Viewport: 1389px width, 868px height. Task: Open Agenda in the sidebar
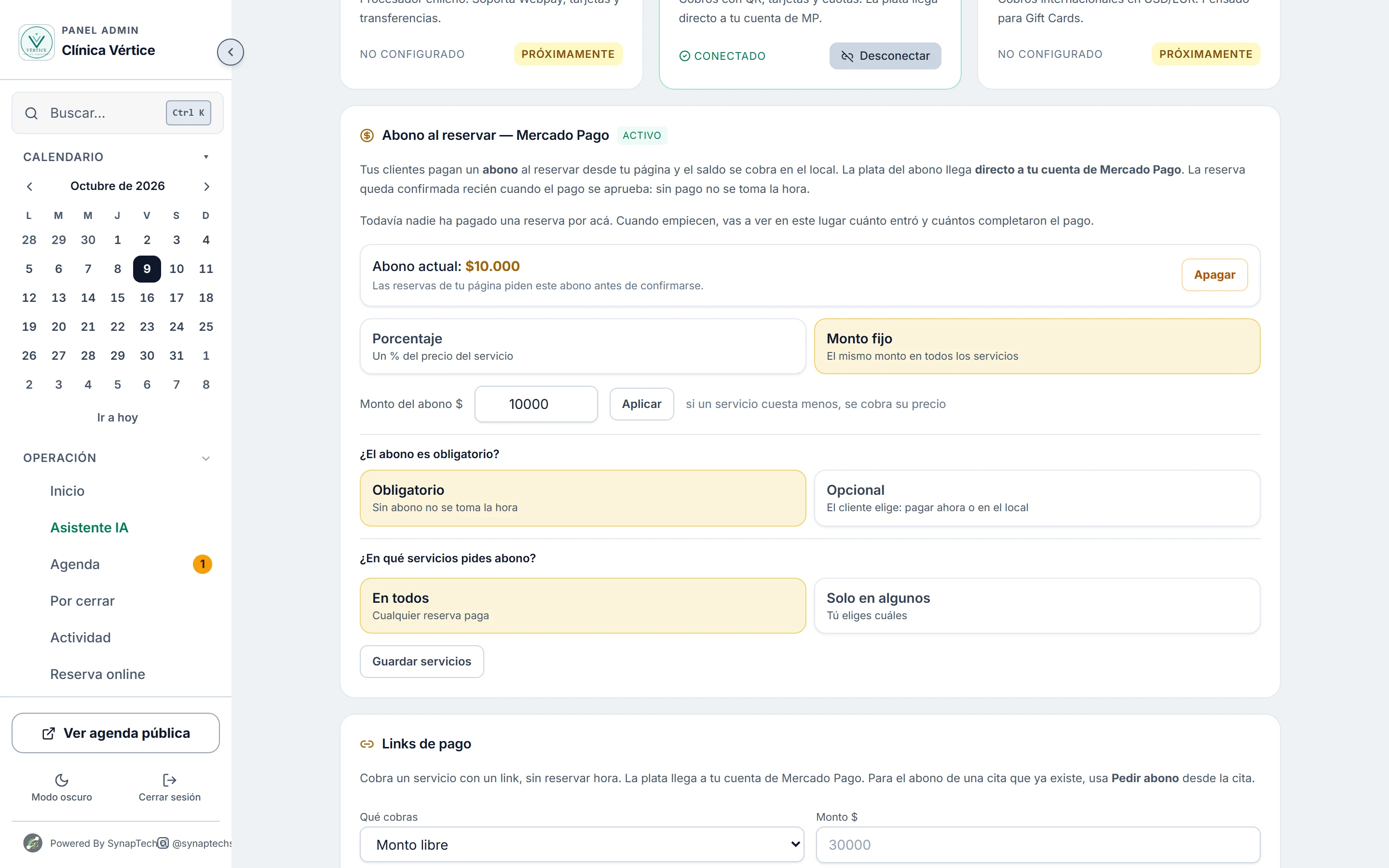[x=75, y=564]
